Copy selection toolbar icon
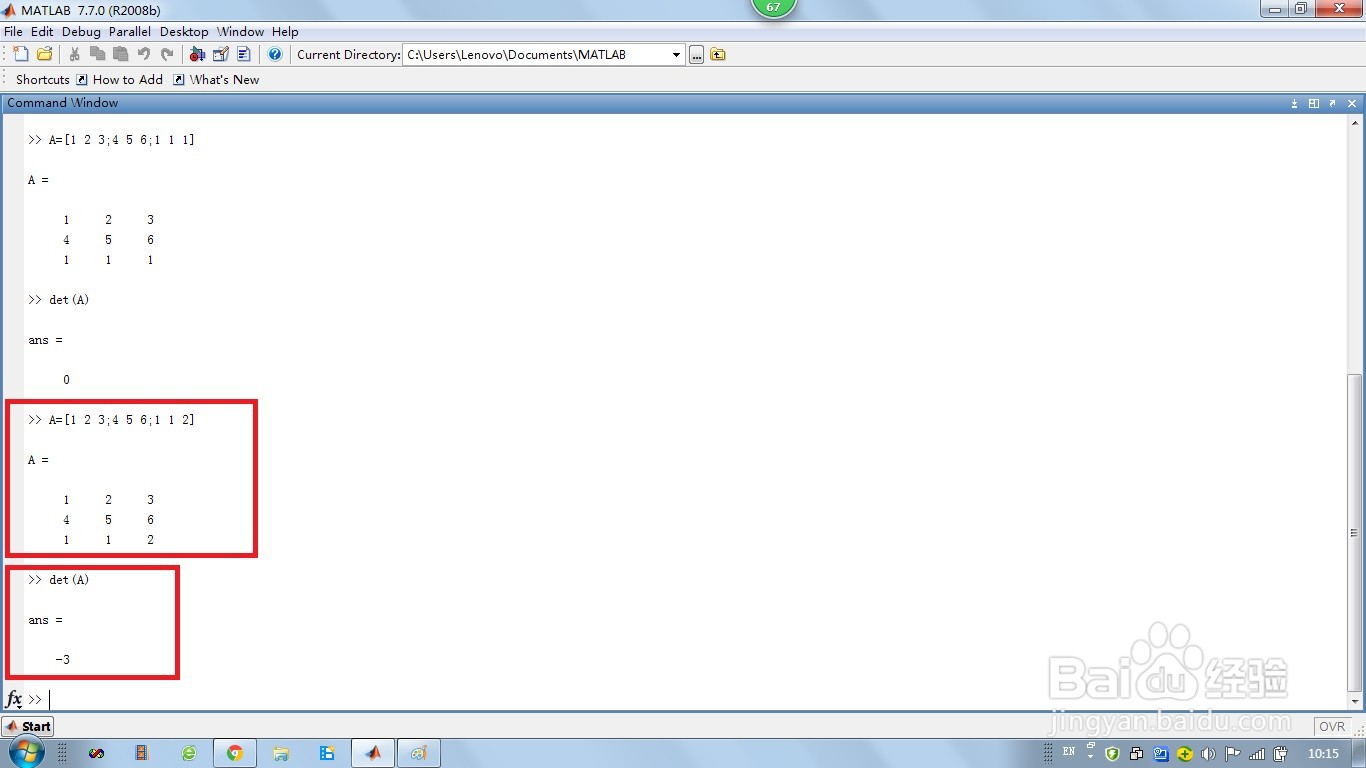 [x=97, y=54]
